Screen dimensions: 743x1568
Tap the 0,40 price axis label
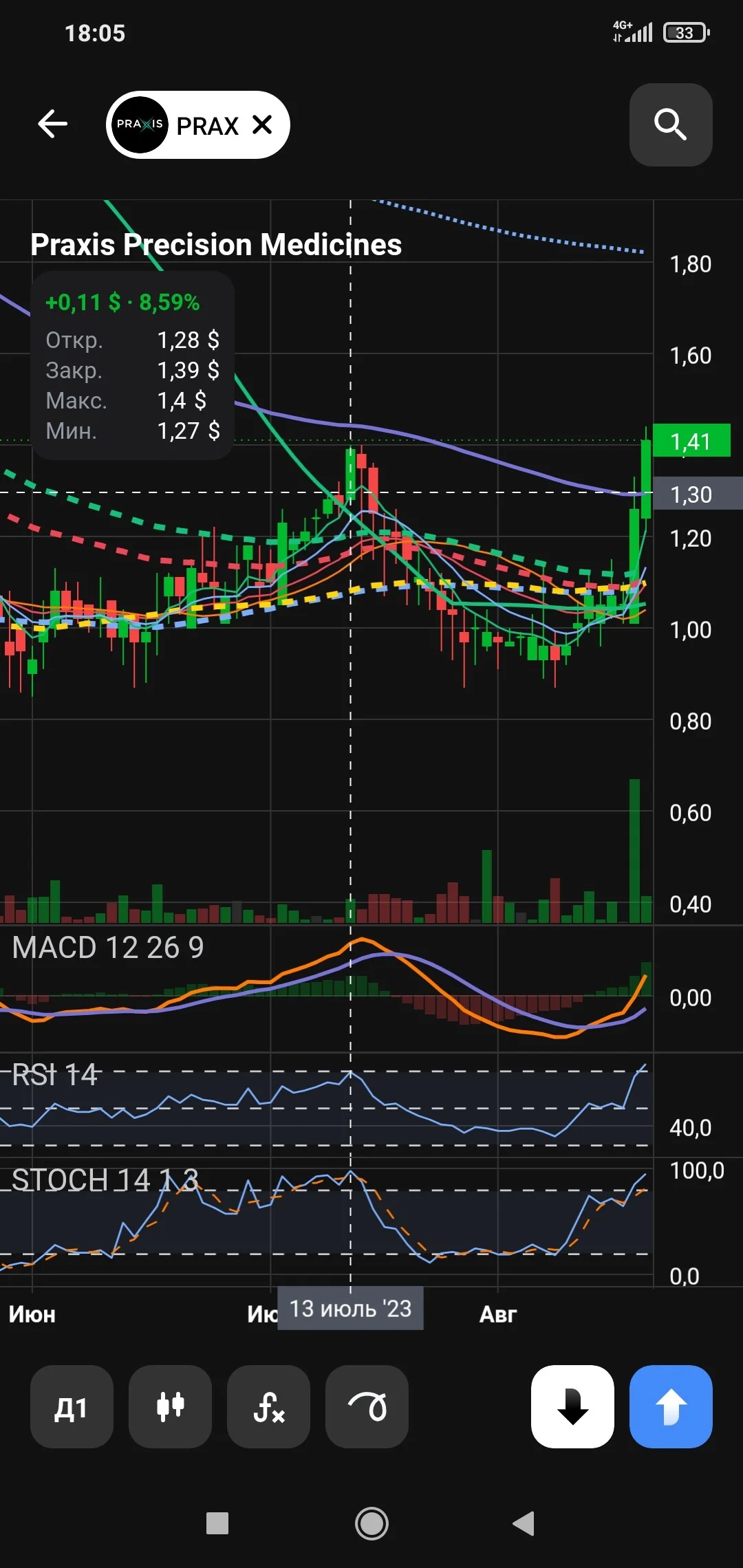click(x=691, y=904)
